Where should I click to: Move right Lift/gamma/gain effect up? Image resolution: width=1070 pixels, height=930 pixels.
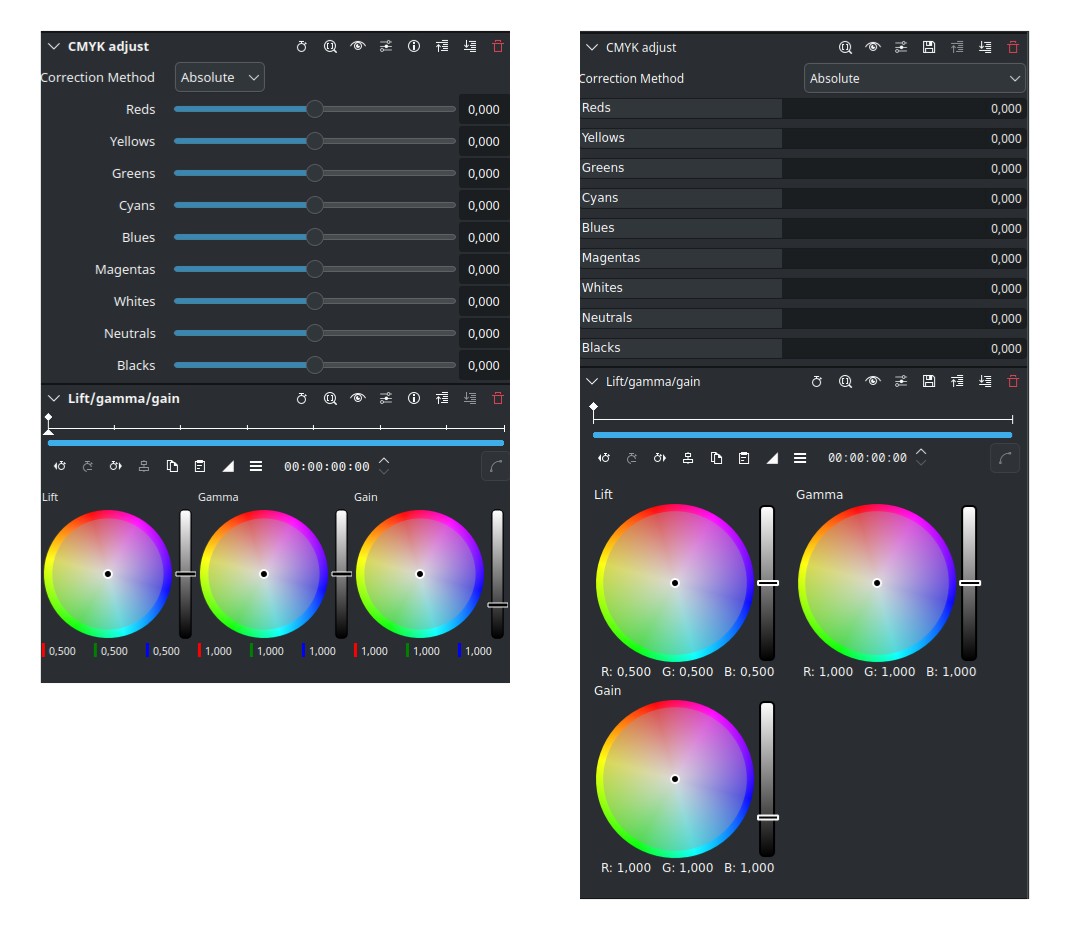point(957,381)
